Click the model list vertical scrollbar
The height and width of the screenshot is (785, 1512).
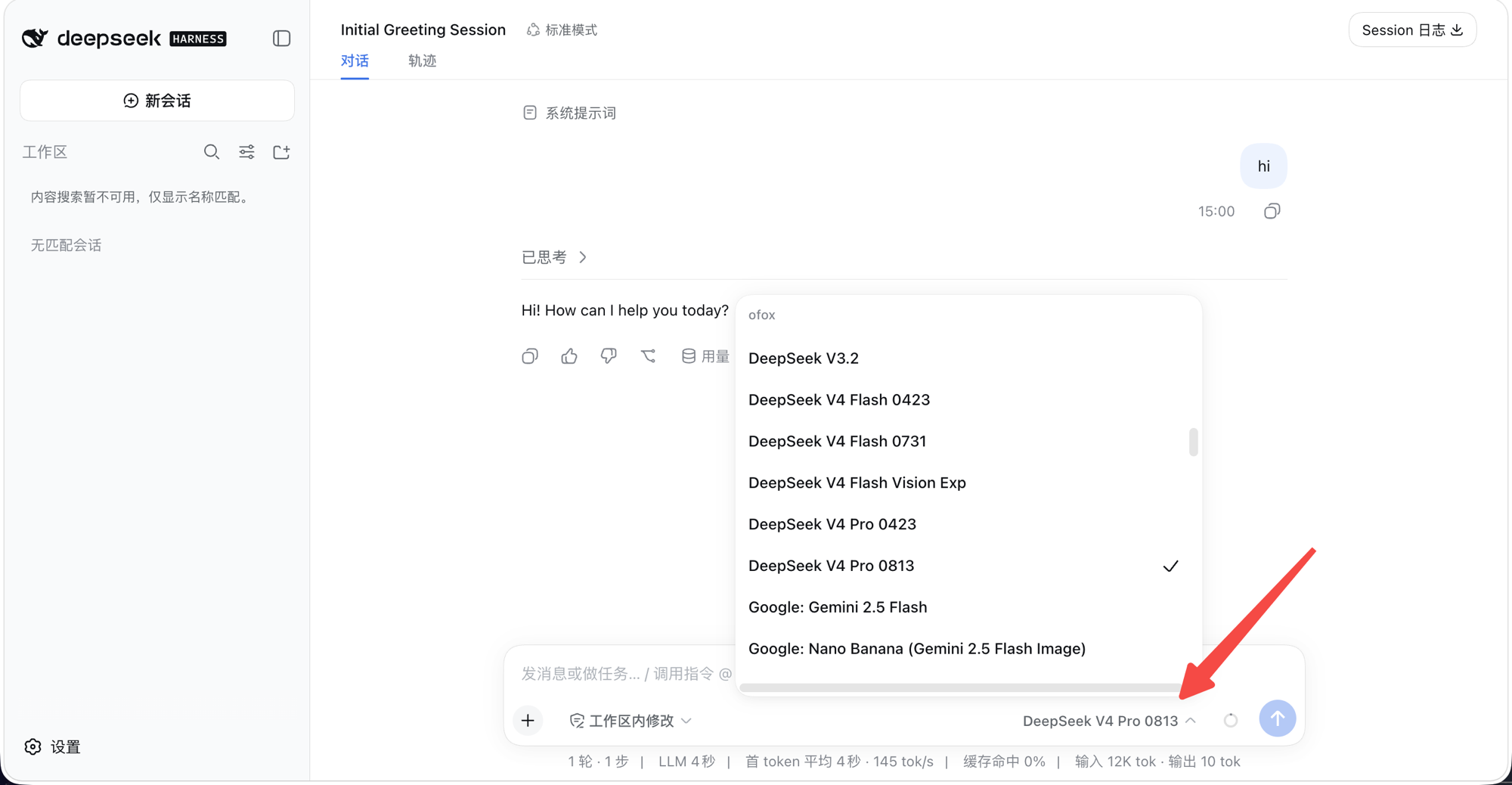pyautogui.click(x=1193, y=442)
